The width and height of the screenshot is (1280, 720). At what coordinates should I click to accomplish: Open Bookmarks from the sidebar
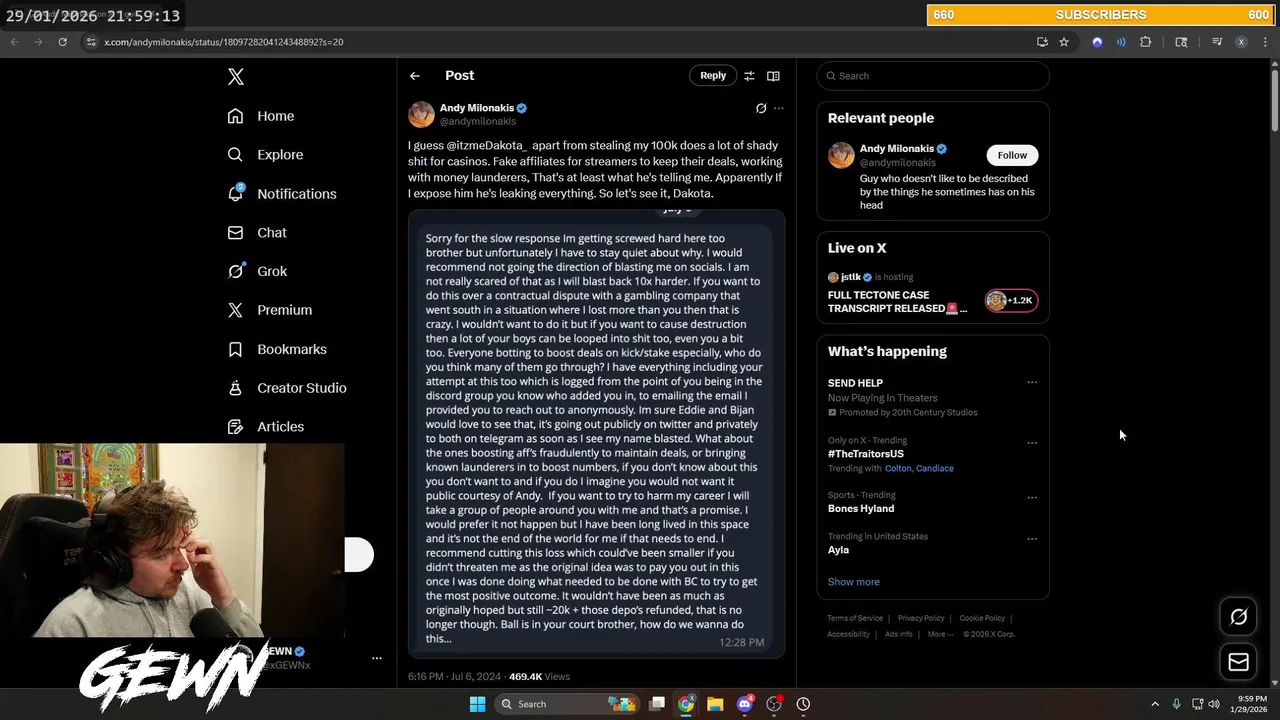[x=277, y=349]
